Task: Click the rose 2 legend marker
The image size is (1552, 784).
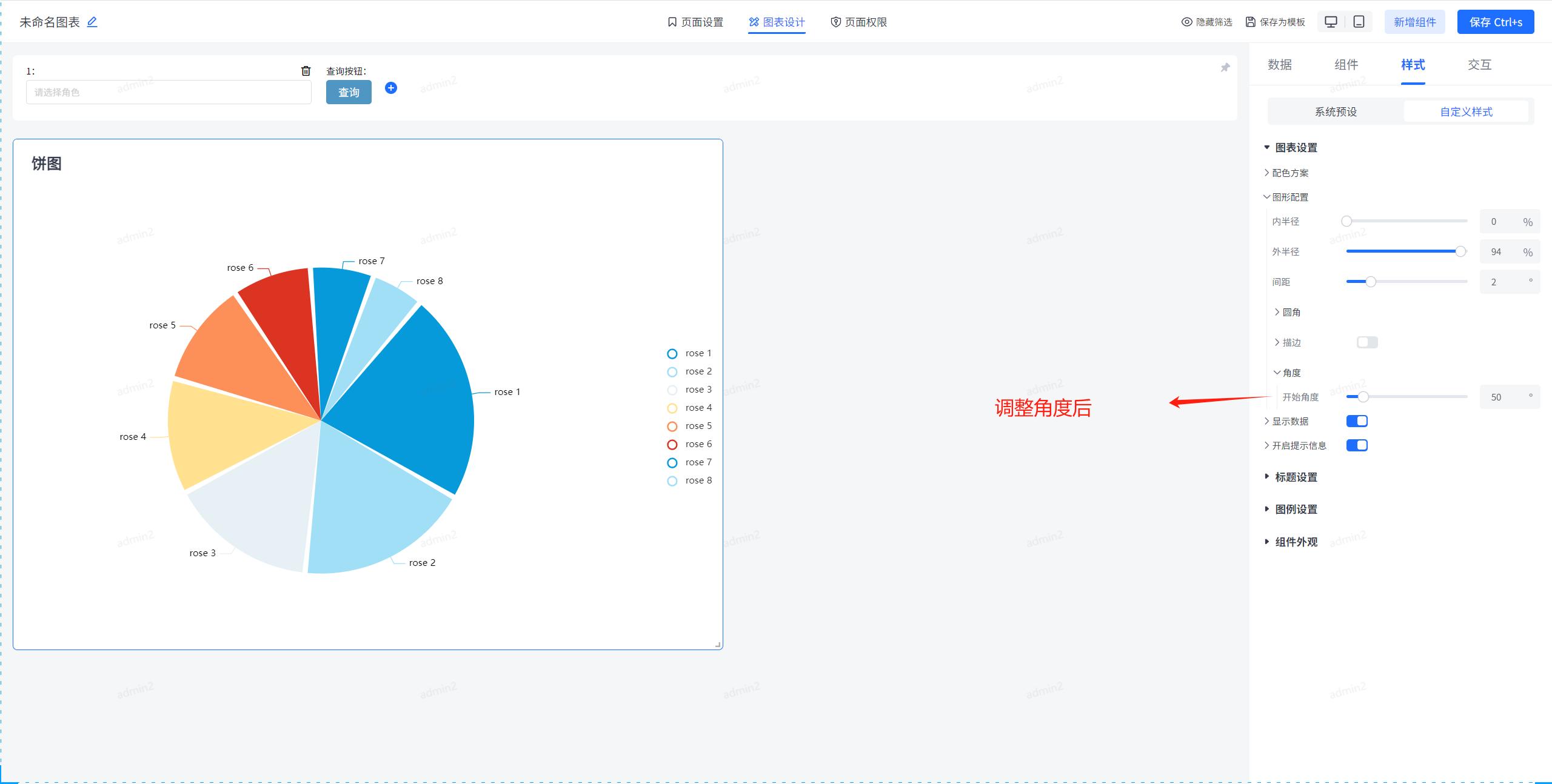Action: click(672, 372)
